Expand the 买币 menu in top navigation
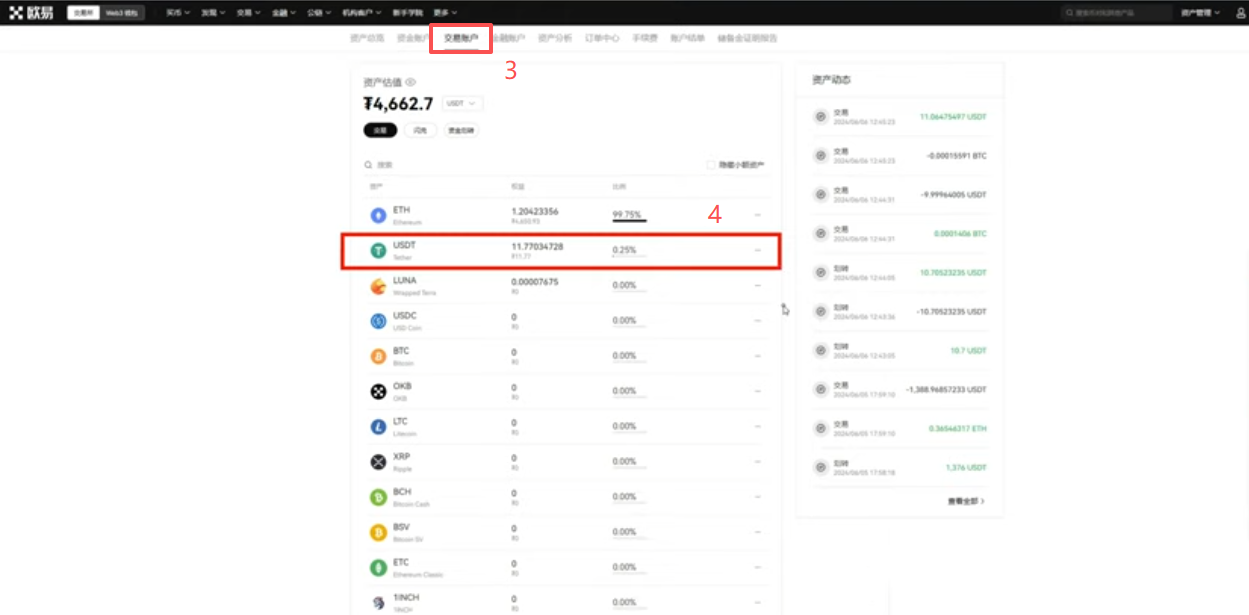 coord(177,13)
